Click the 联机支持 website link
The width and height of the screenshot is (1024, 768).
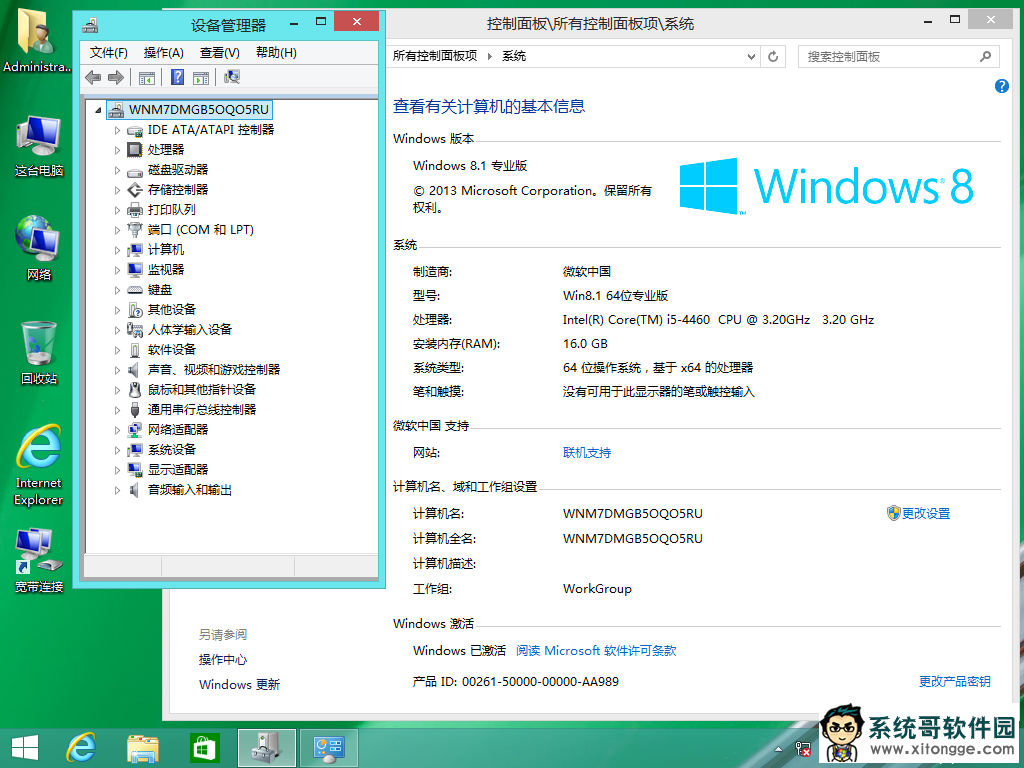(586, 453)
